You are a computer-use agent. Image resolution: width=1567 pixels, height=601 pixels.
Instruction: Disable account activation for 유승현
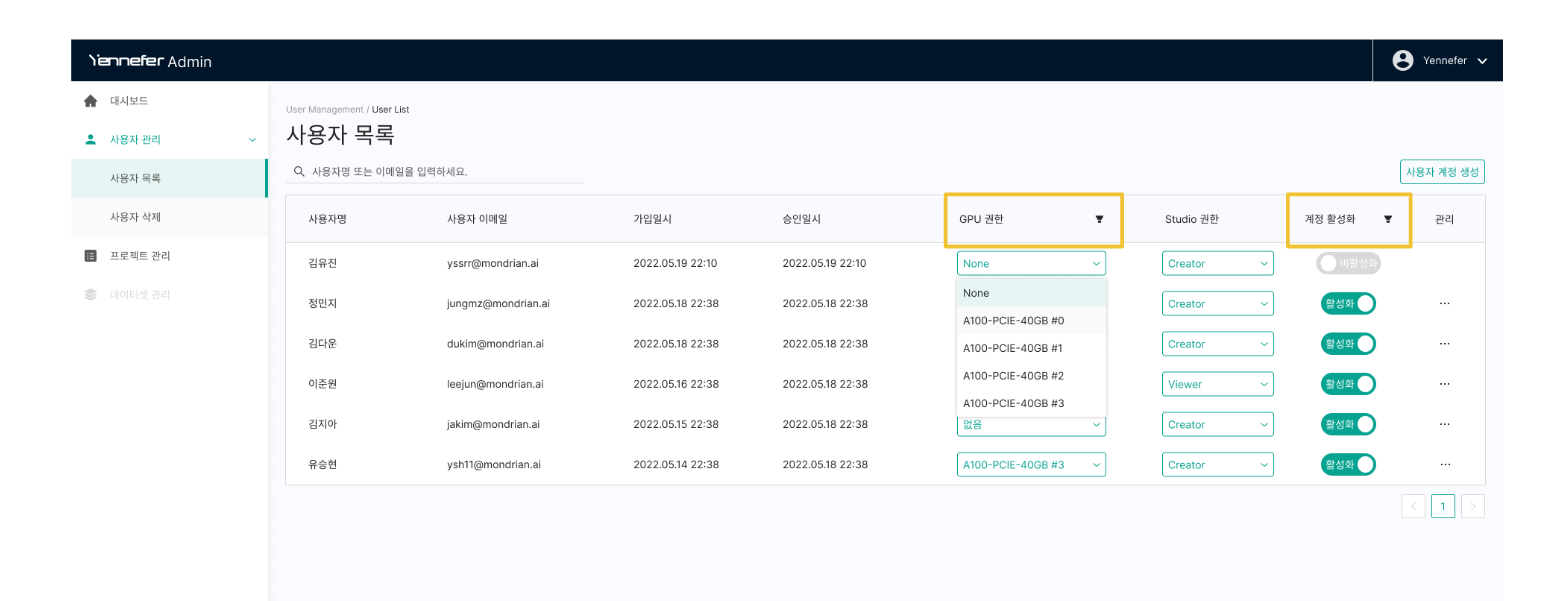1347,465
